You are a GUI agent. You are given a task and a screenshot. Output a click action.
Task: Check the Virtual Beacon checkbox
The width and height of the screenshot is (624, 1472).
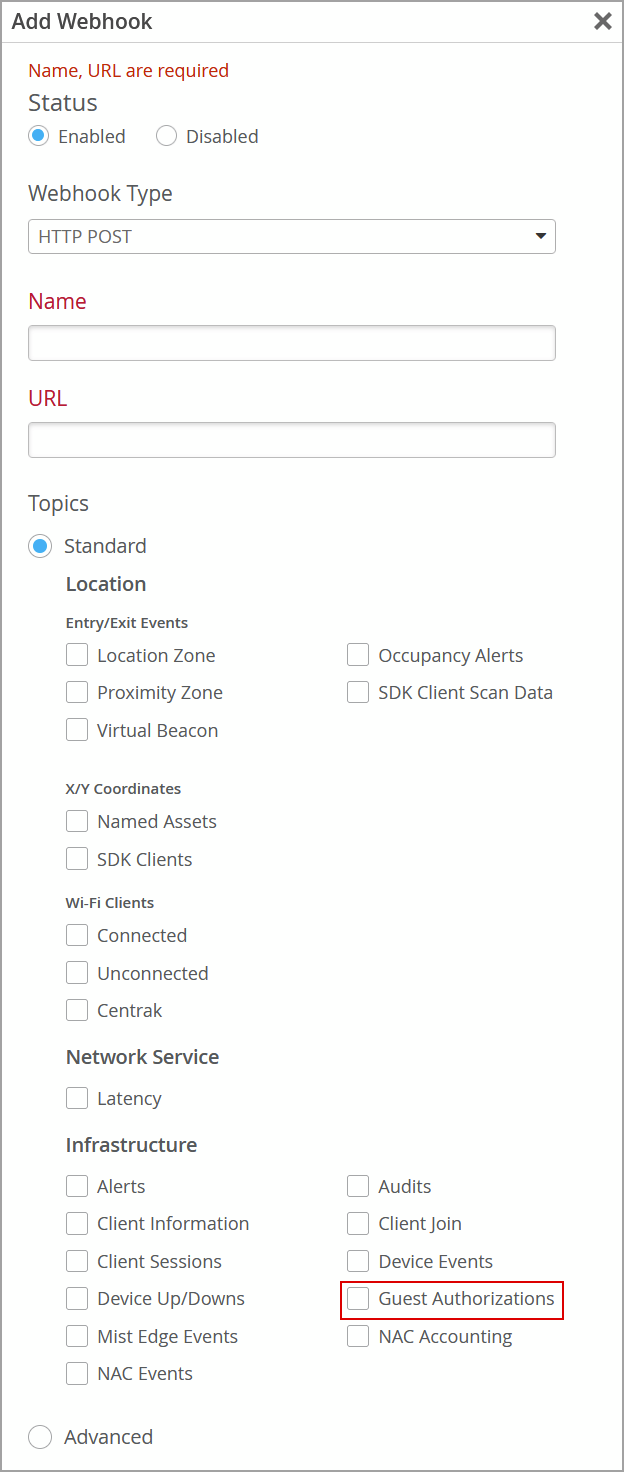[x=77, y=730]
